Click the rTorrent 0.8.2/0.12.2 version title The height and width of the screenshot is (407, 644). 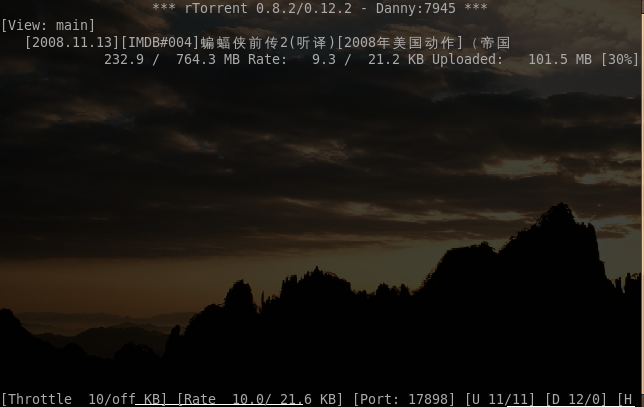tap(268, 8)
